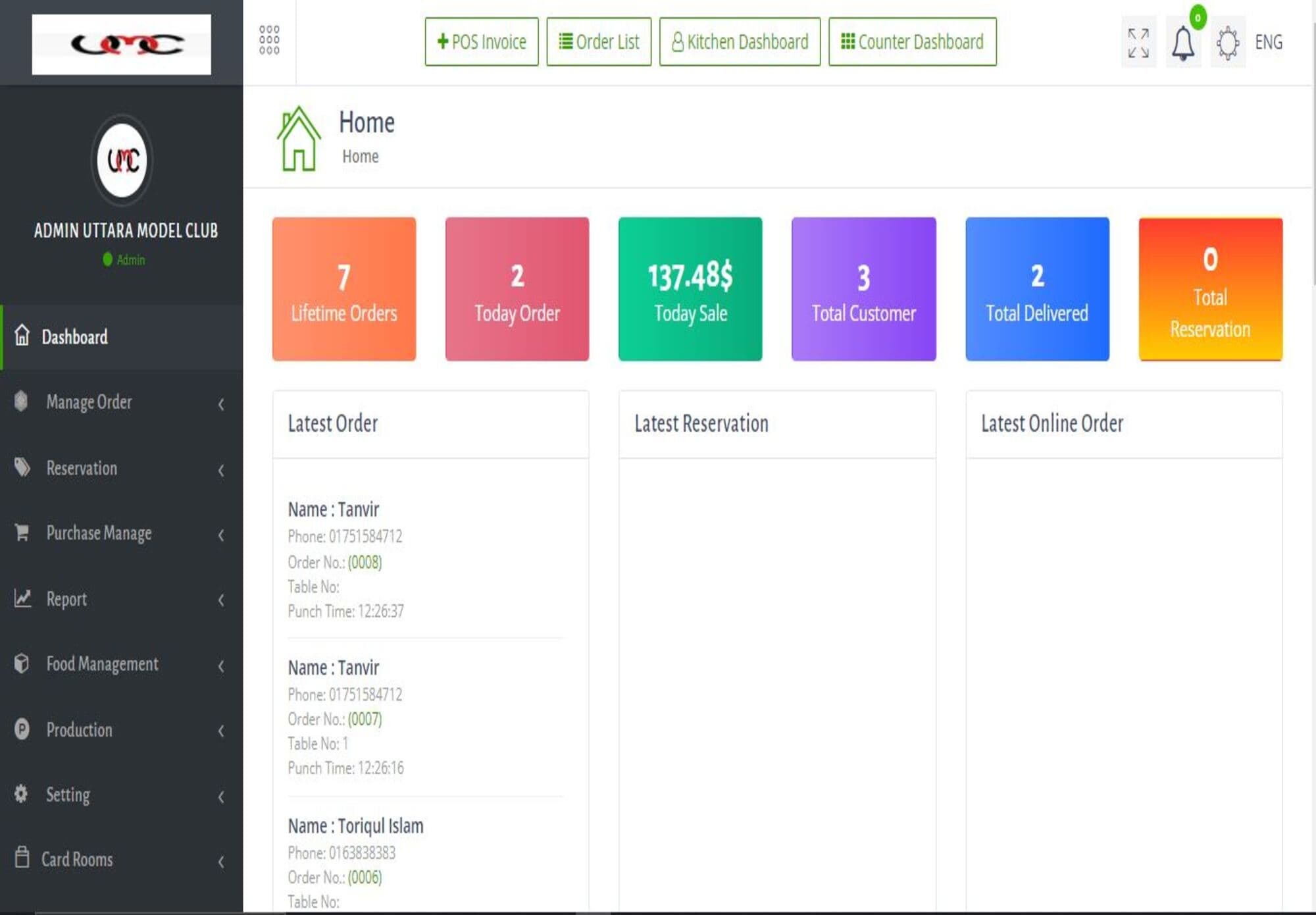
Task: Click the settings gear icon in header
Action: click(x=1227, y=43)
